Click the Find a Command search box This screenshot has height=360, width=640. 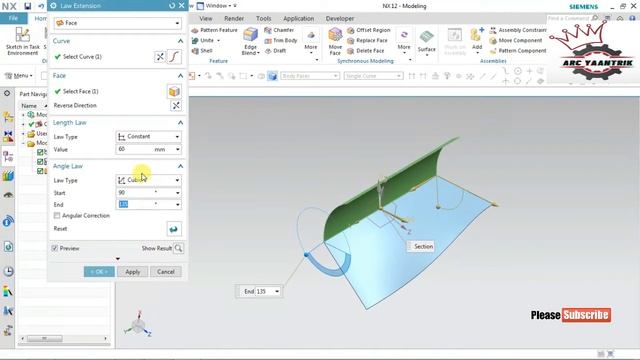click(x=573, y=19)
